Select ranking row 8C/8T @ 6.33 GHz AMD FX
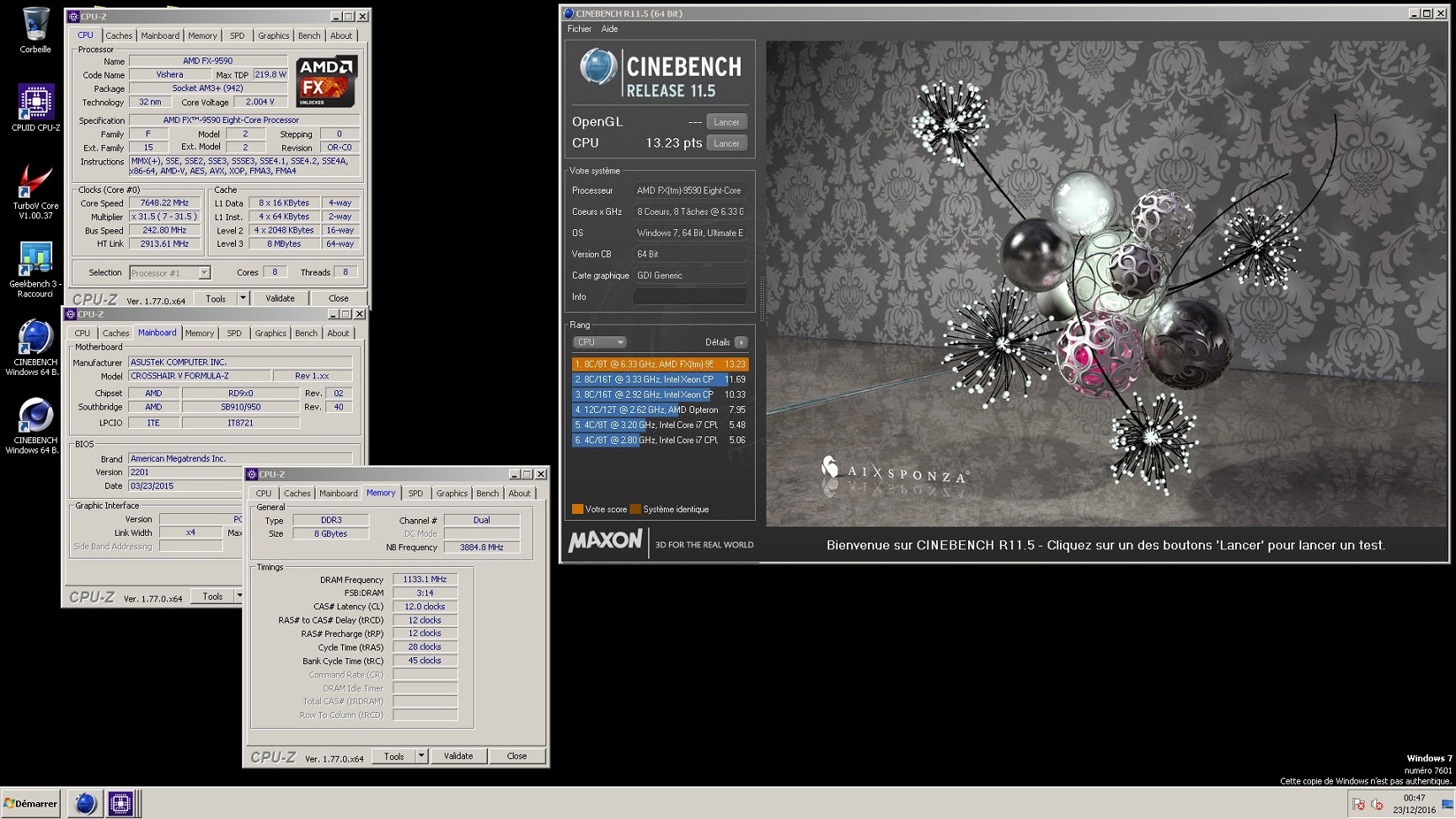The image size is (1456, 819). coord(660,364)
